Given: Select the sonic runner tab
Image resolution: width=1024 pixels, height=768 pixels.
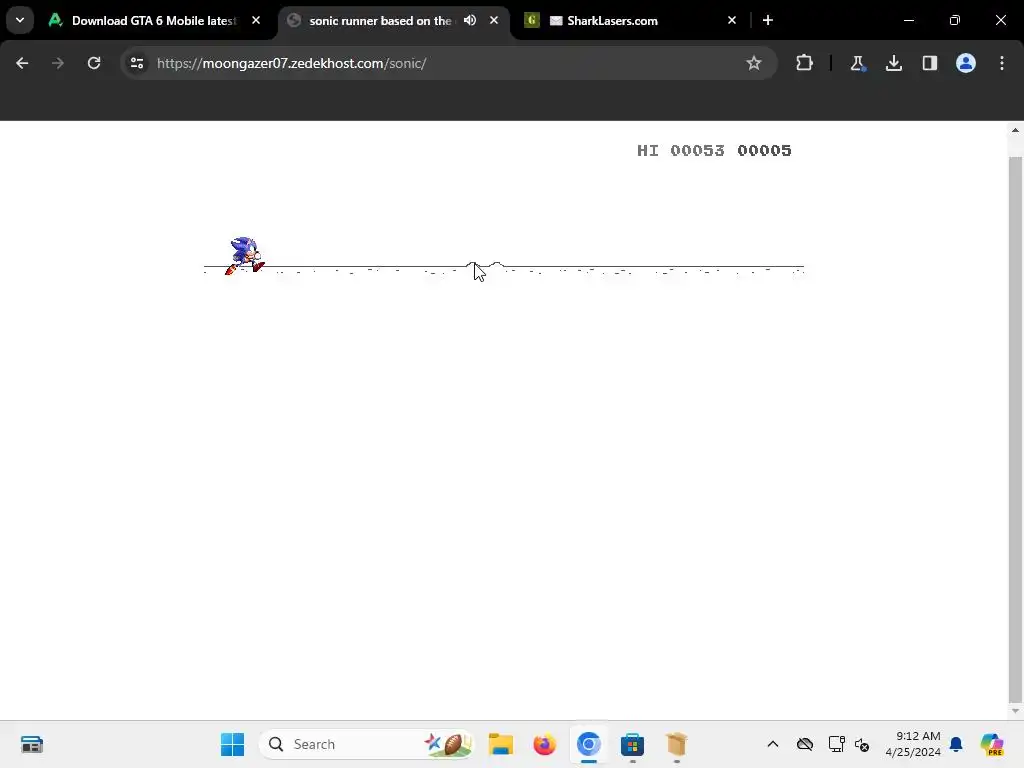Looking at the screenshot, I should click(x=392, y=21).
